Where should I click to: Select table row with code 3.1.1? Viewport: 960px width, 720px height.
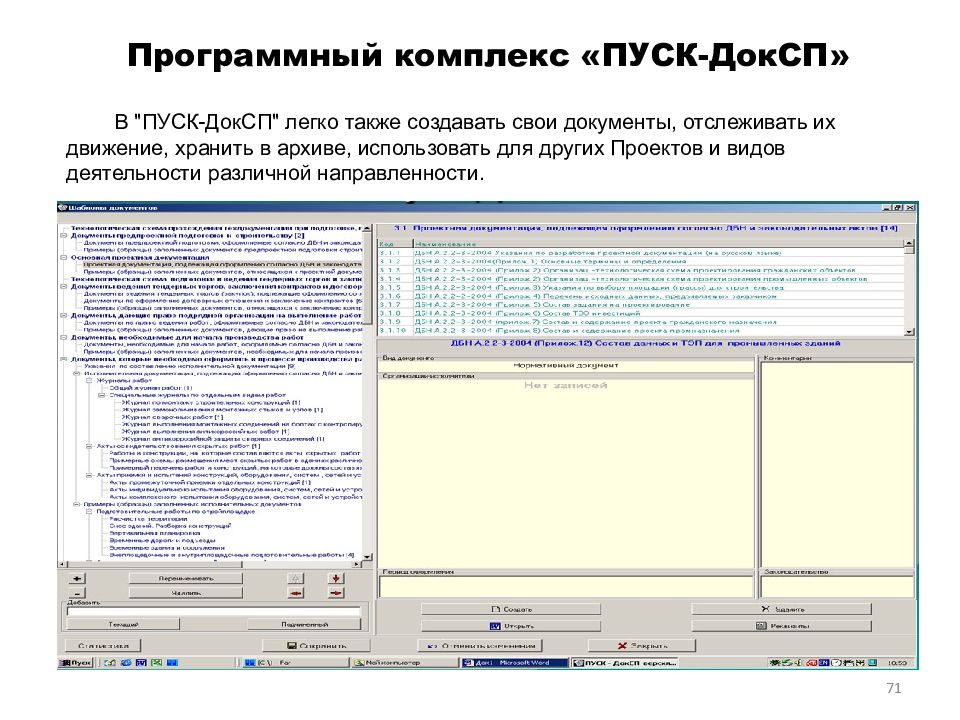click(640, 252)
